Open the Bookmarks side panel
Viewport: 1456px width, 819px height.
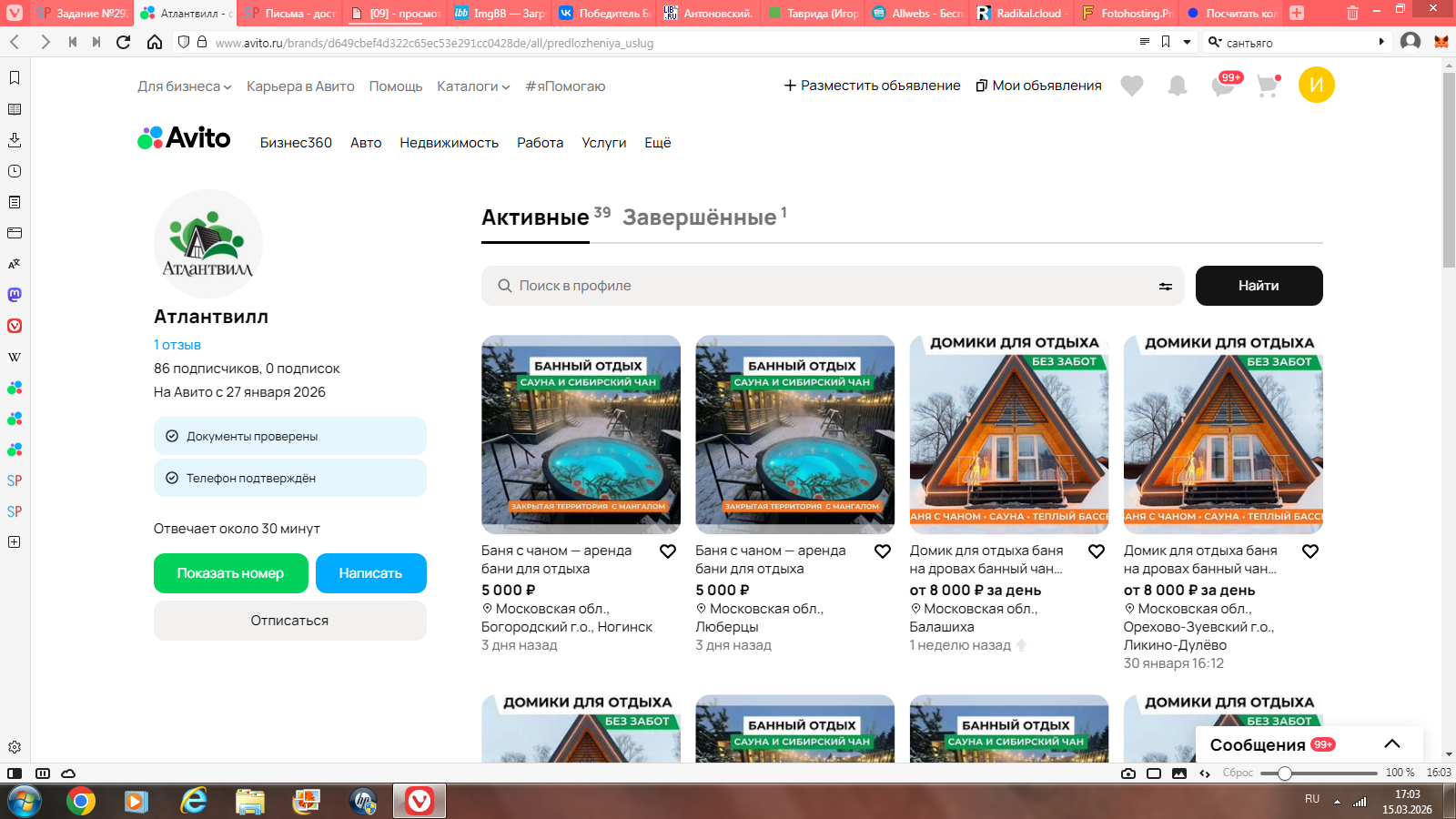[x=15, y=78]
